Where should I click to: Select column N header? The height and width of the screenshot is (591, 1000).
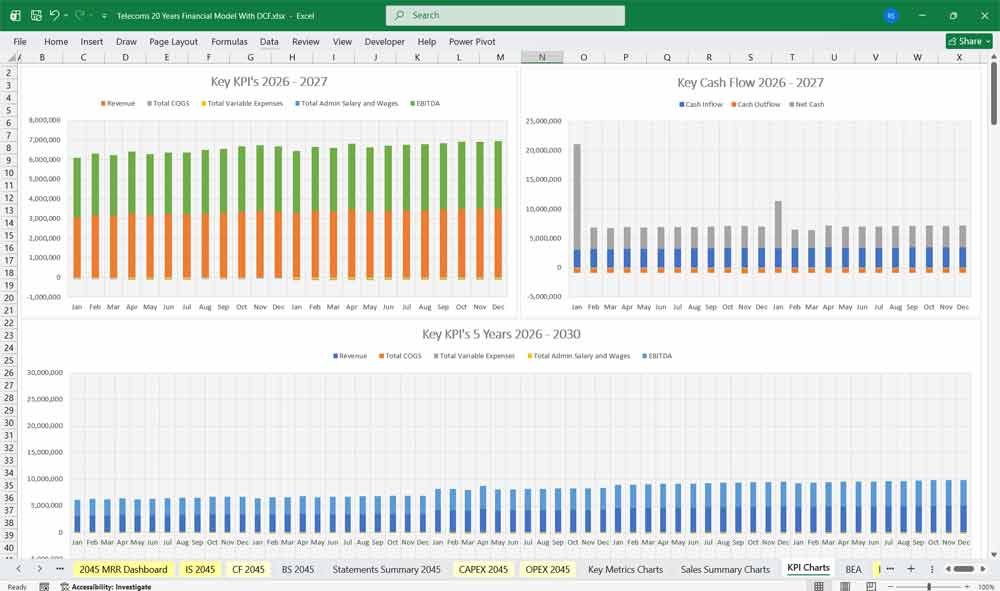(x=542, y=57)
